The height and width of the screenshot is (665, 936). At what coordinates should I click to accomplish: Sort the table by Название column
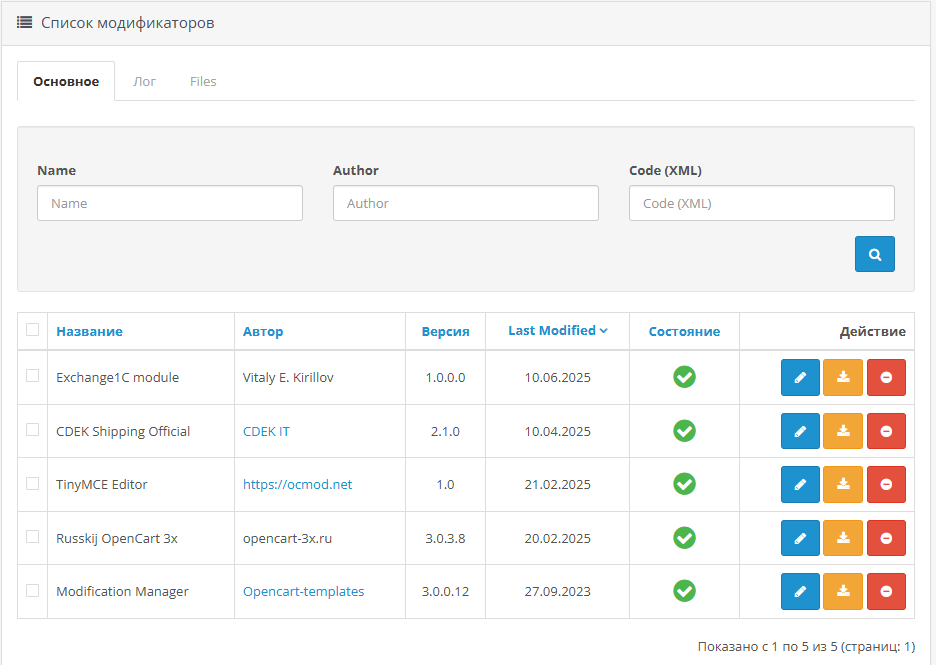89,332
